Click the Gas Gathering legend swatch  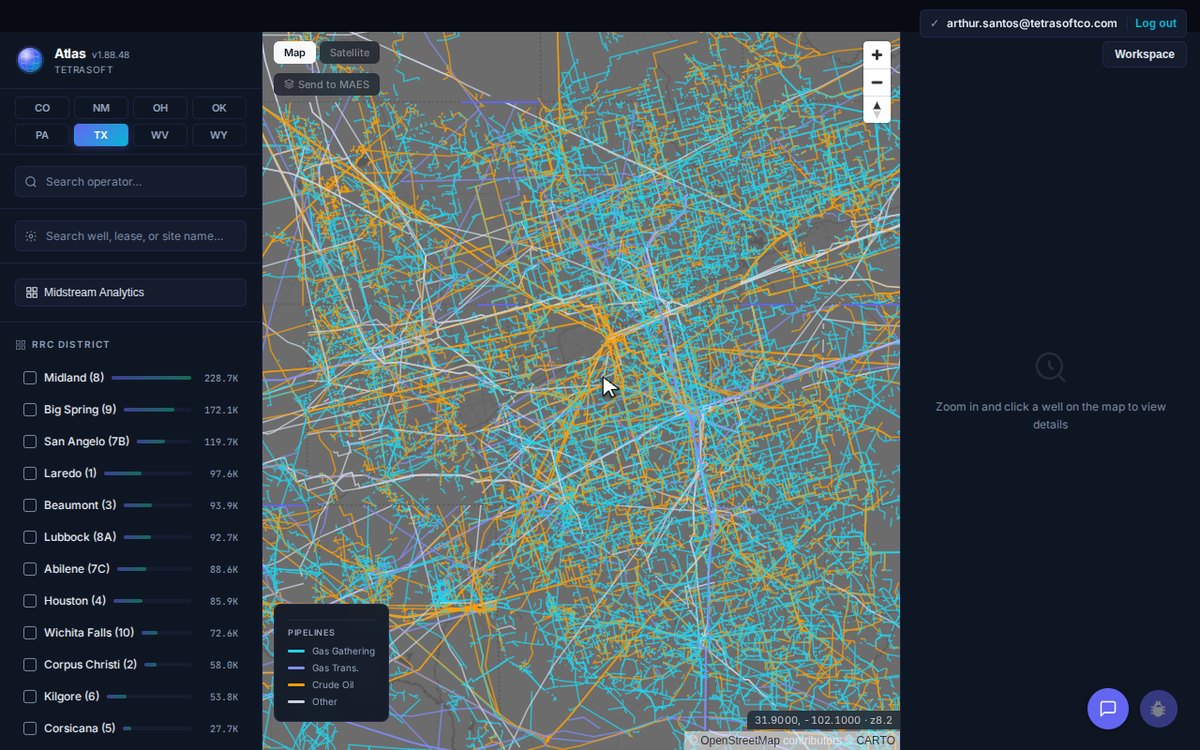(x=296, y=651)
